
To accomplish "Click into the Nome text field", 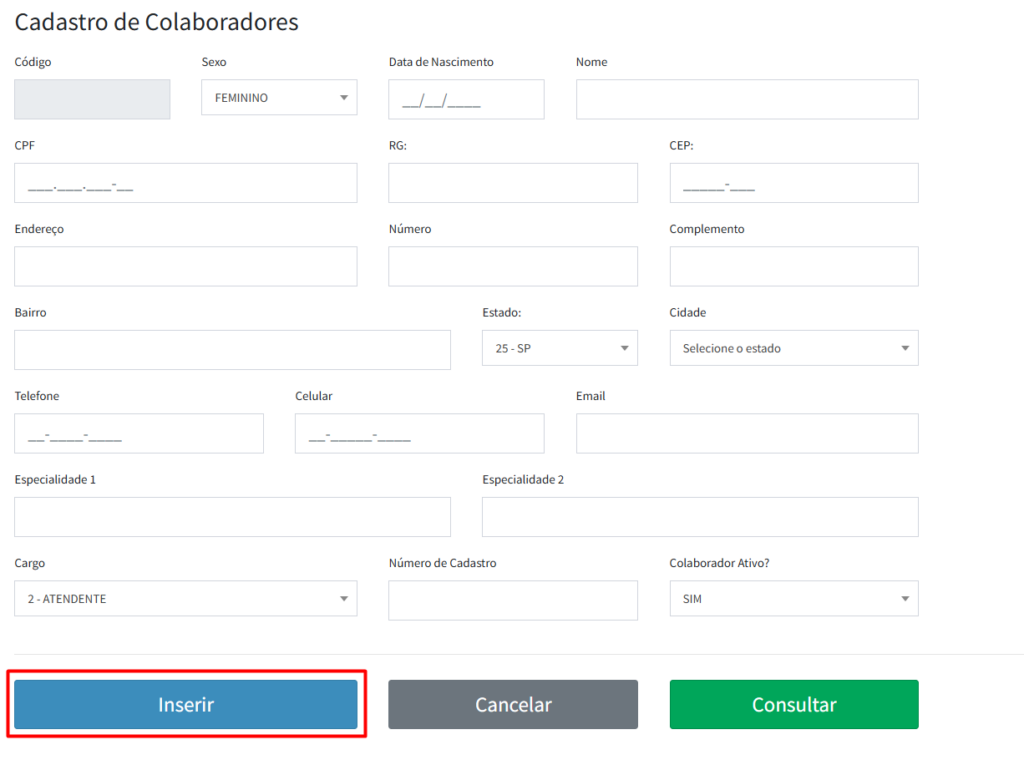I will (746, 99).
